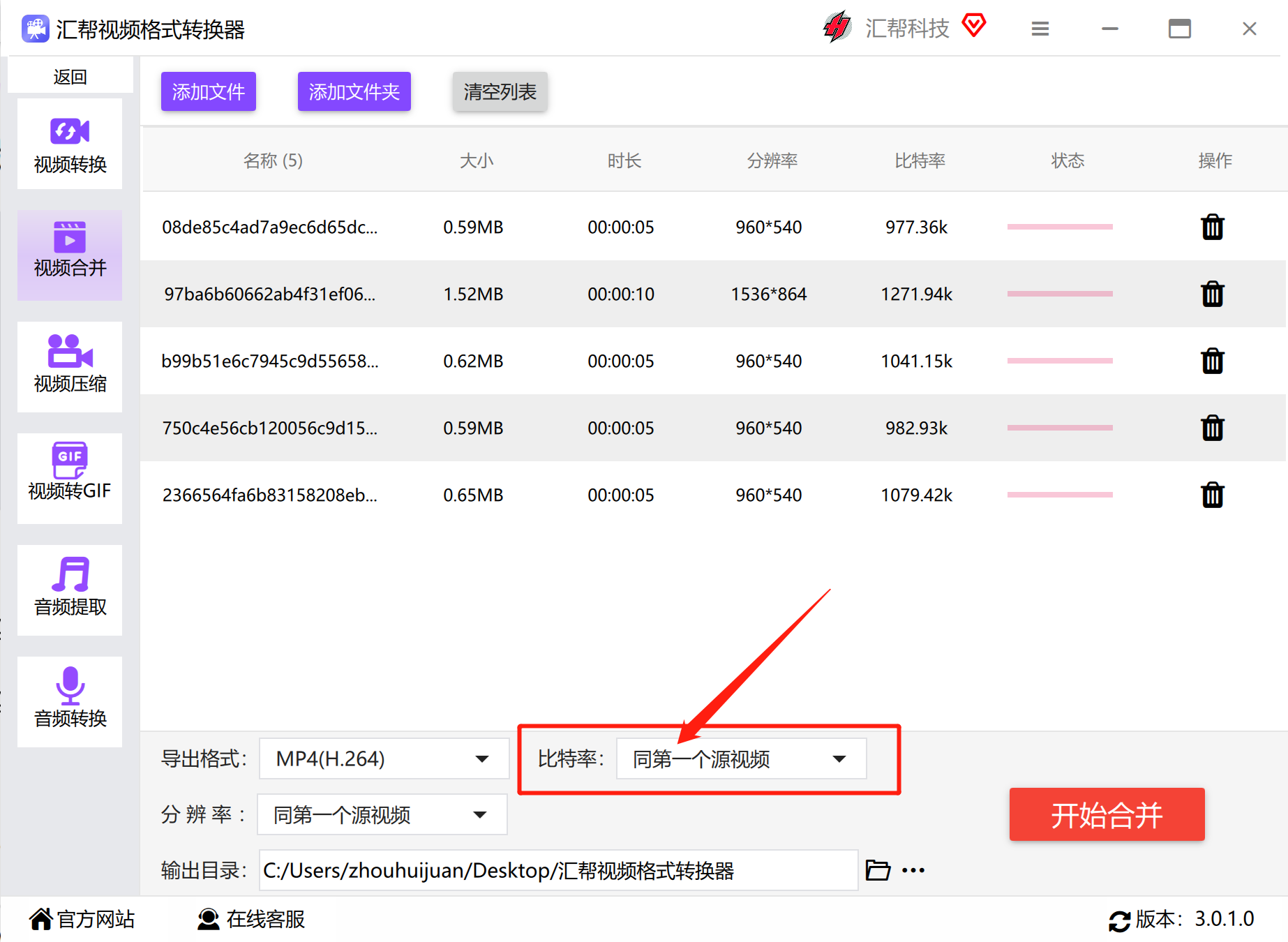Click progress bar of 97ba6b60662ab4f31ef06 row
Screen dimensions: 1288x942
pos(1060,294)
